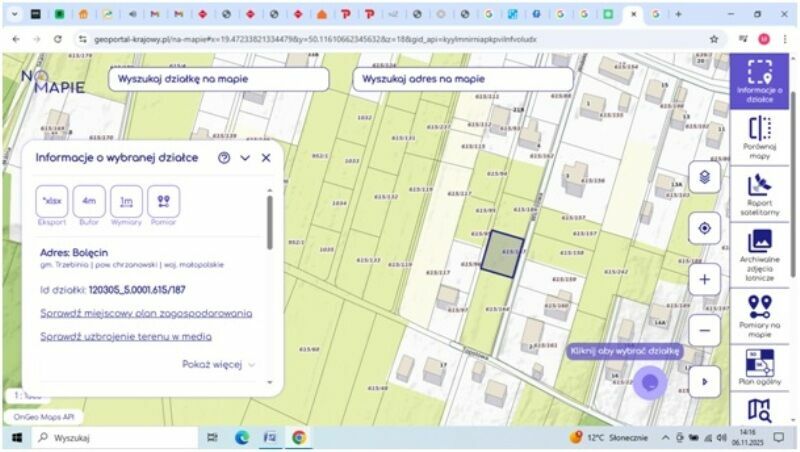800x452 pixels.
Task: Zoom in with the plus button
Action: [x=705, y=279]
